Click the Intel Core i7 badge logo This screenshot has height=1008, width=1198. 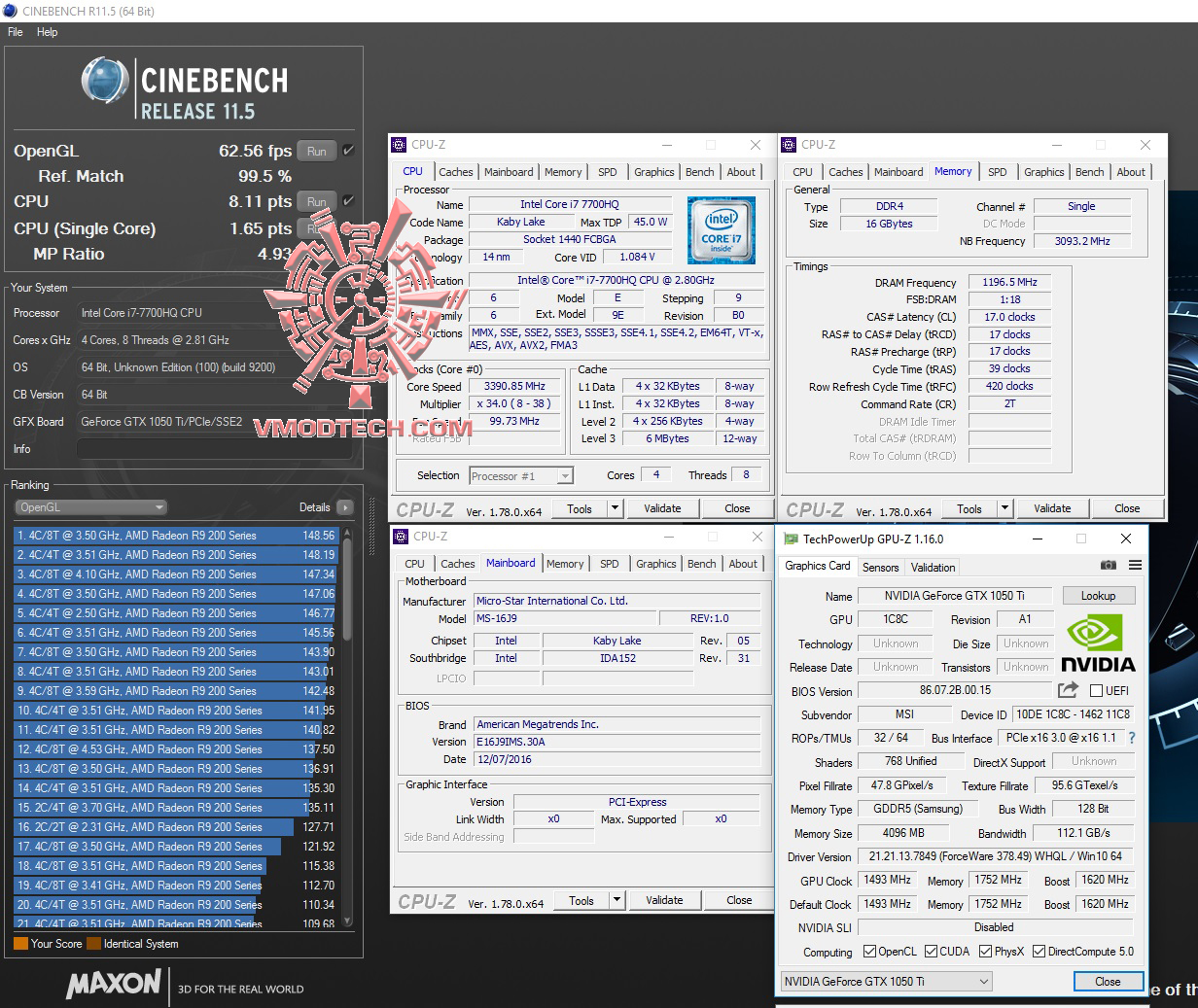[721, 231]
